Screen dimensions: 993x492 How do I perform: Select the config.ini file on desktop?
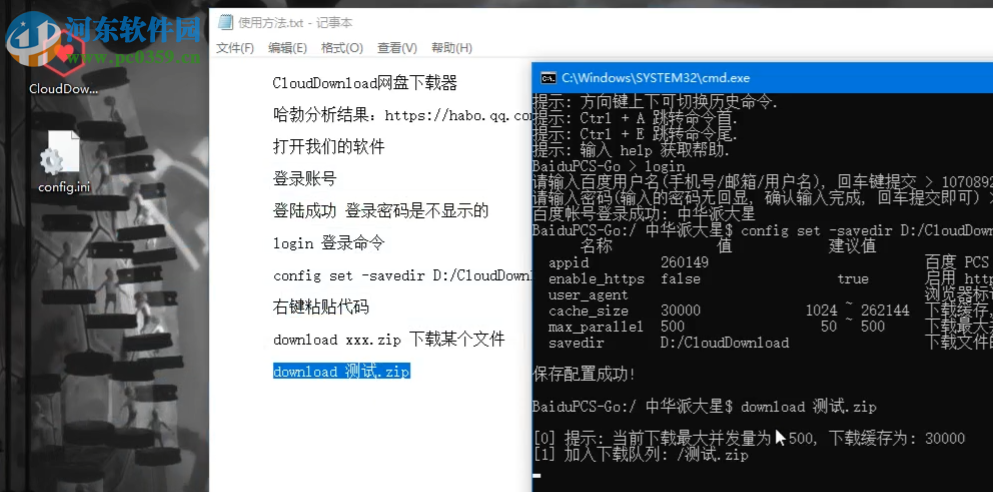pos(63,161)
